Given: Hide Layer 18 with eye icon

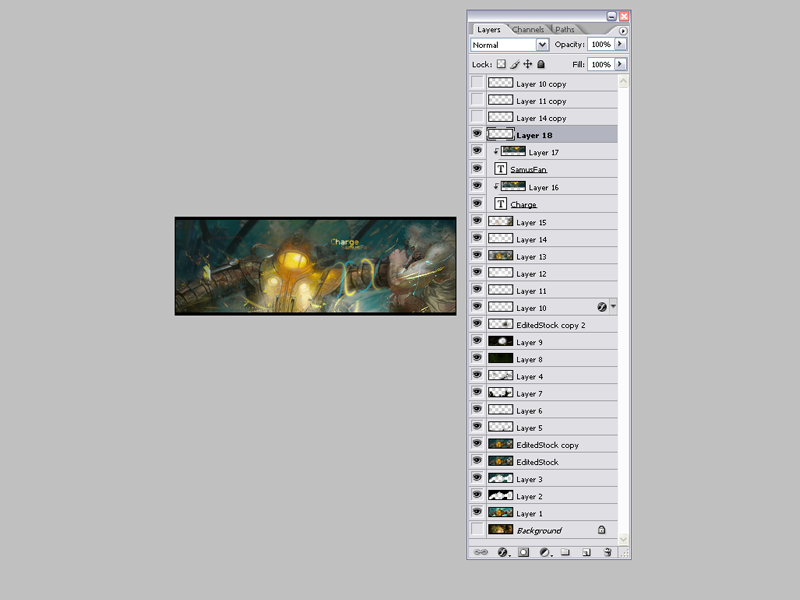Looking at the screenshot, I should click(x=477, y=134).
